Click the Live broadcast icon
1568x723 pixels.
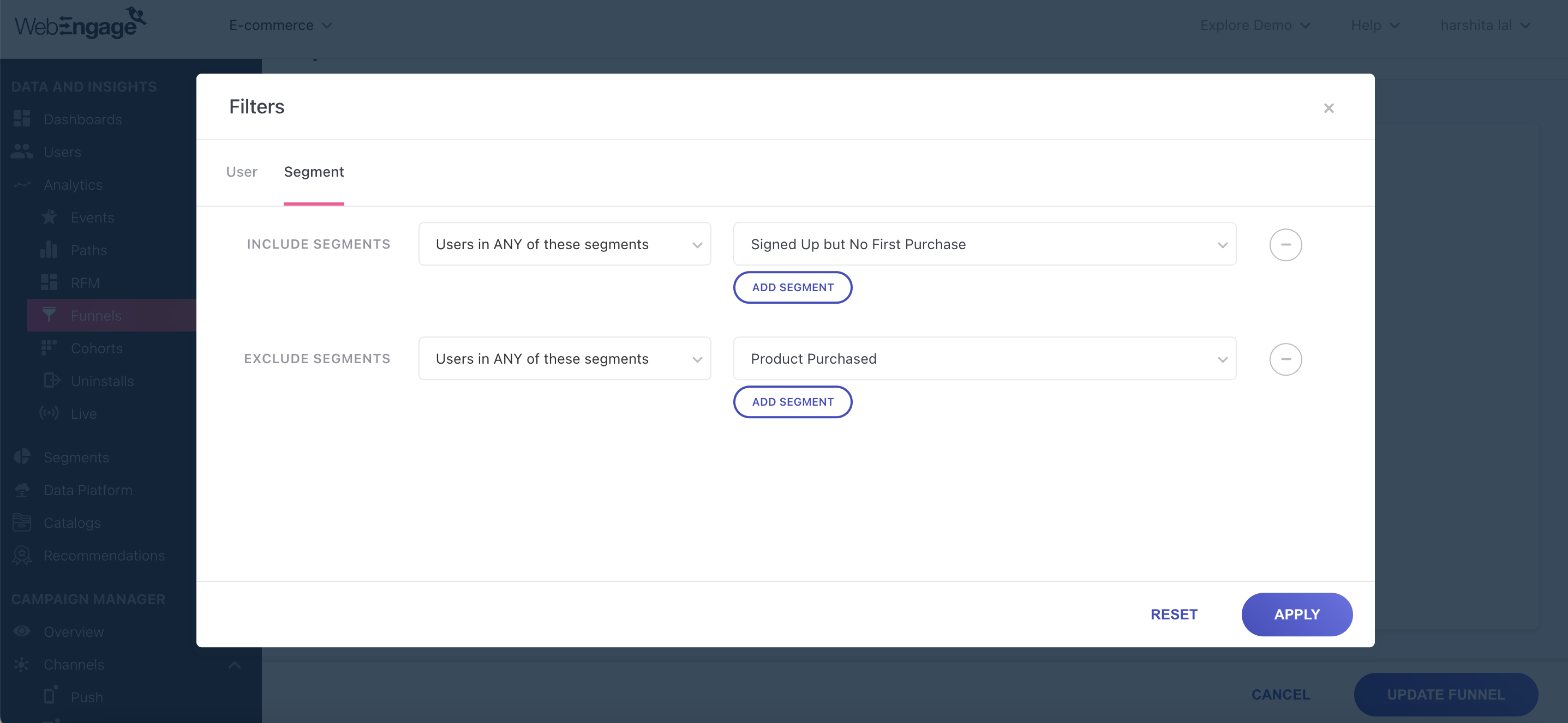pyautogui.click(x=49, y=413)
